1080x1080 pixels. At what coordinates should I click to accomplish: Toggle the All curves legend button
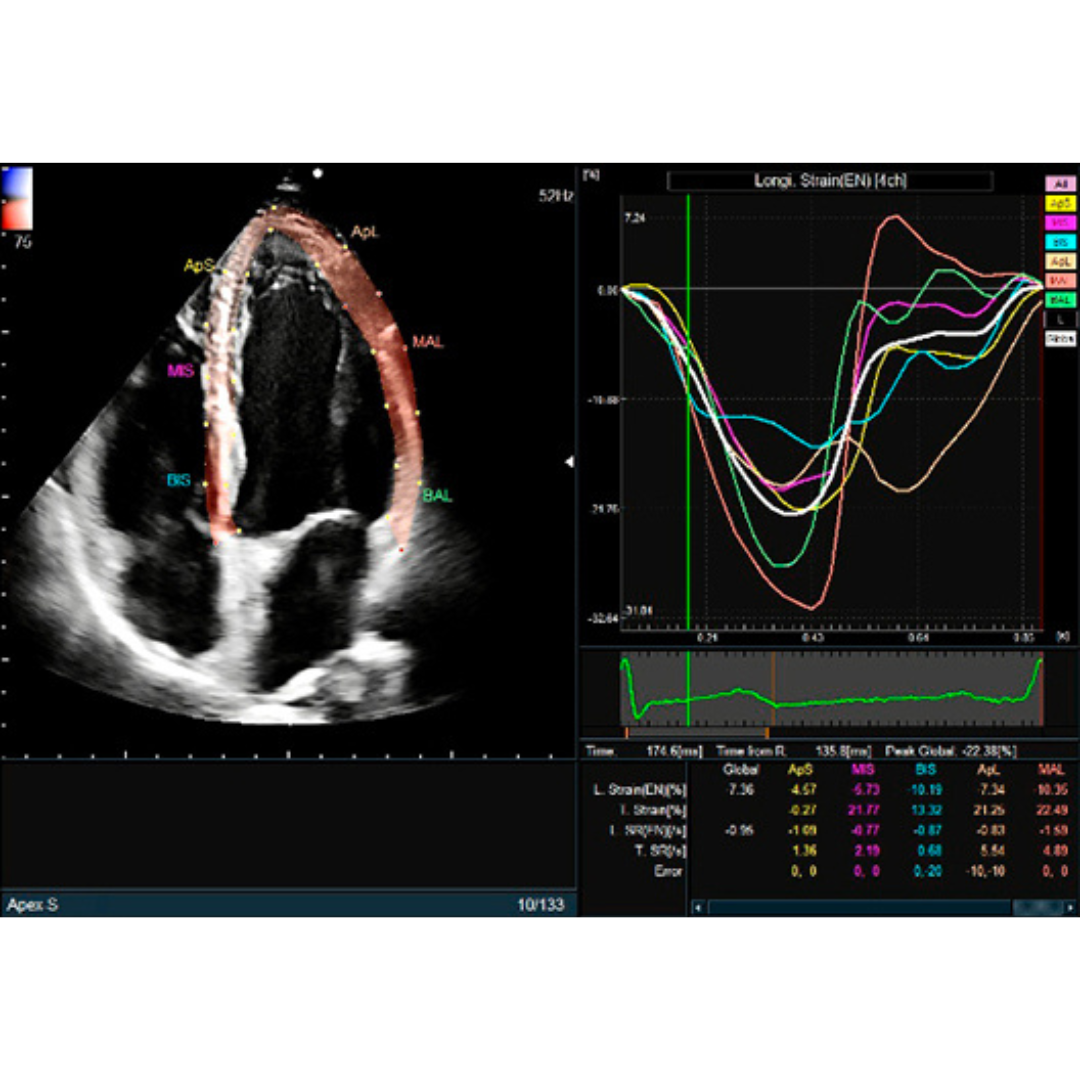pos(1061,184)
